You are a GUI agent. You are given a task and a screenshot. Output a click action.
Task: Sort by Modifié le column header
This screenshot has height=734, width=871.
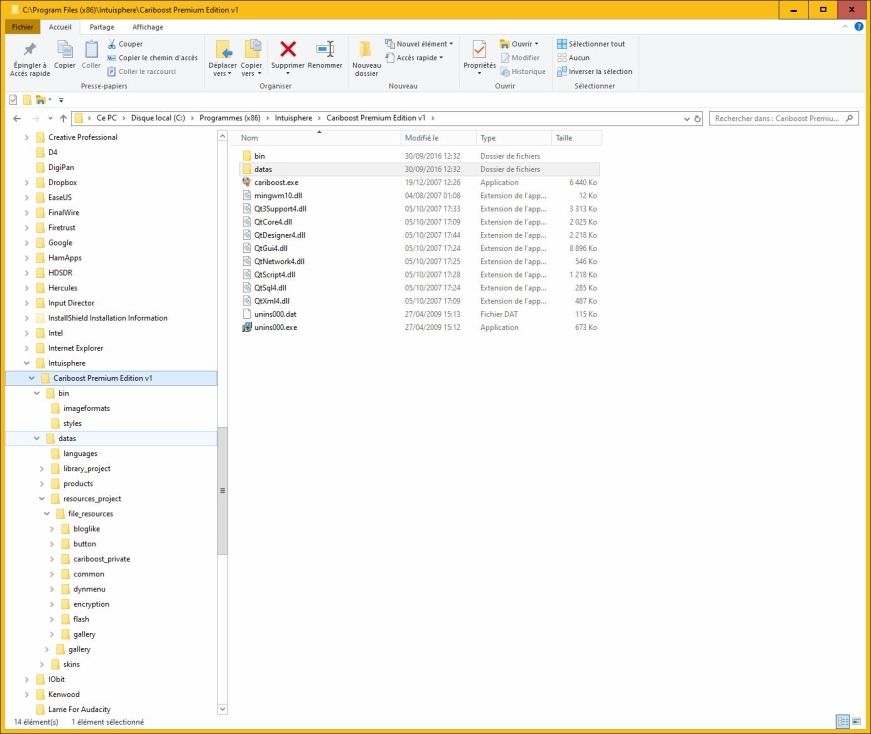(438, 138)
